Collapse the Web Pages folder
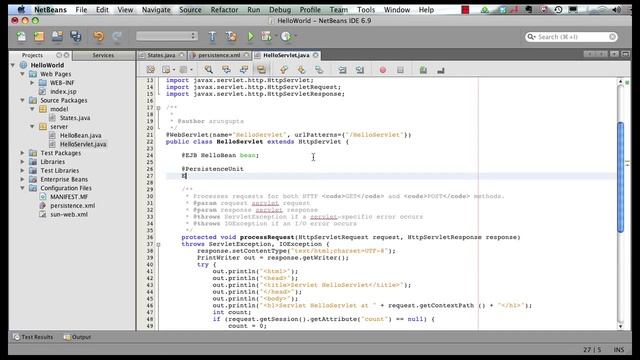This screenshot has height=360, width=640. (x=22, y=74)
